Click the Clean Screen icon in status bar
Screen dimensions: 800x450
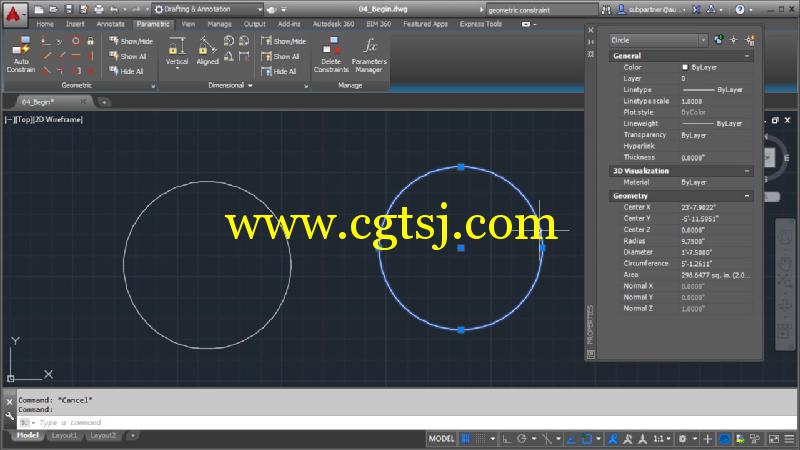click(774, 439)
